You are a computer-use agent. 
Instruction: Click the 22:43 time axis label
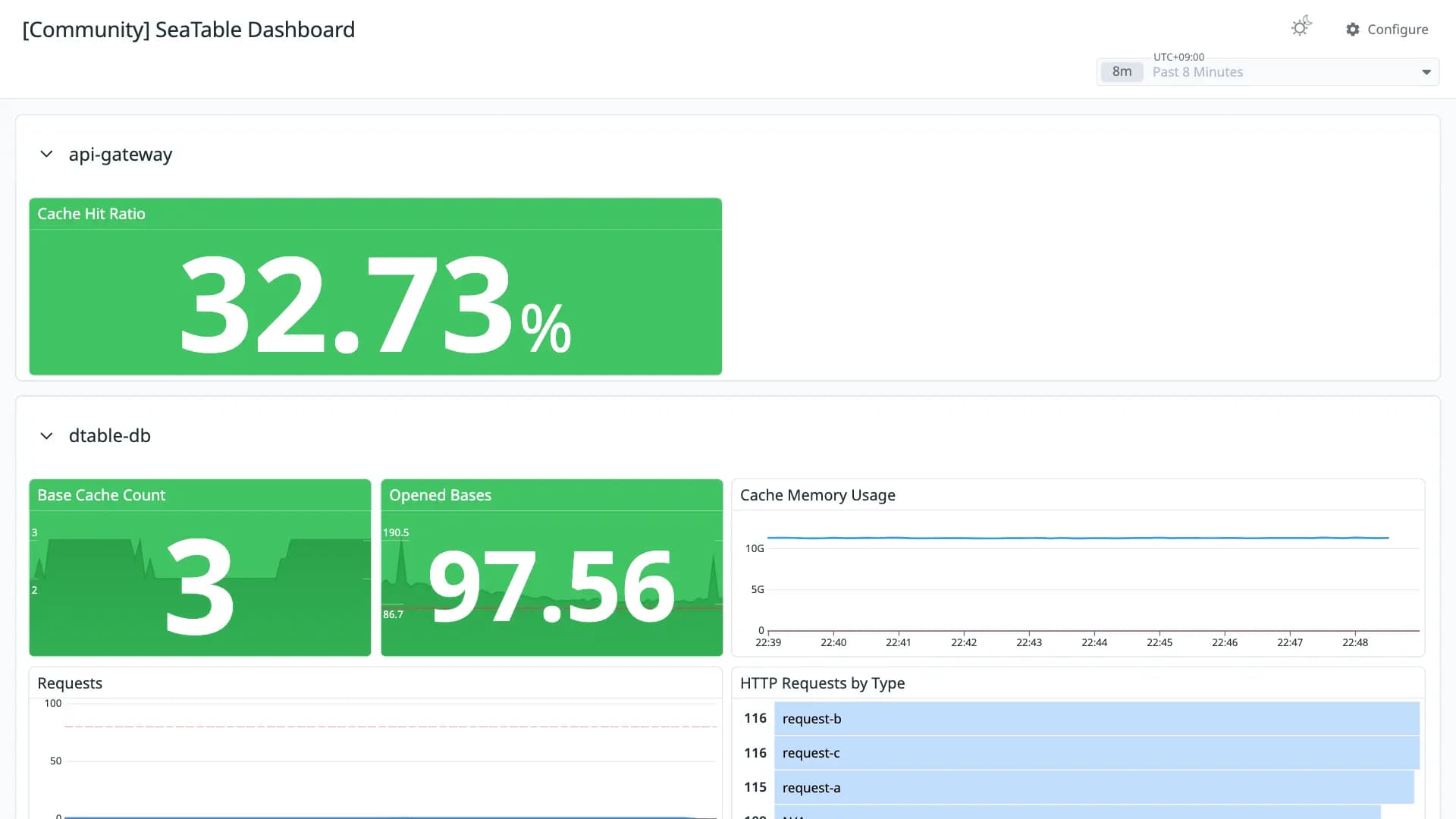coord(1029,642)
